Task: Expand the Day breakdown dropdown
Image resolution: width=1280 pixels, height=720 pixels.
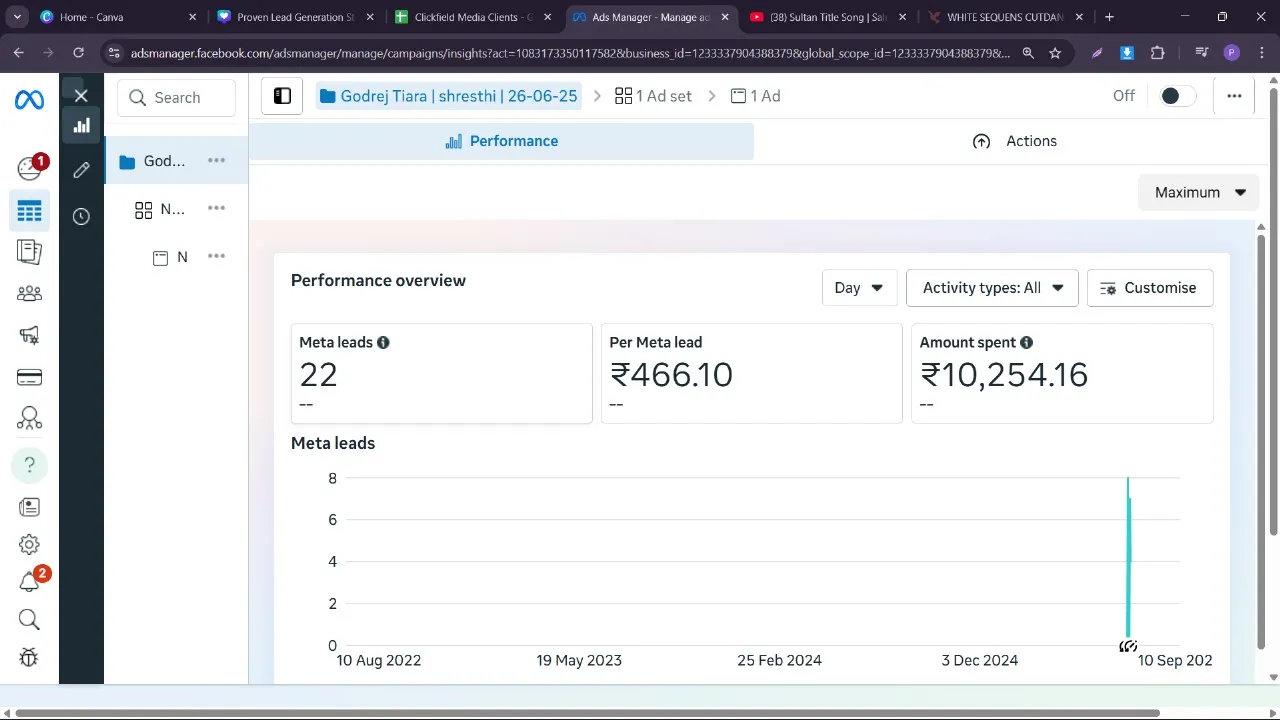Action: (x=858, y=288)
